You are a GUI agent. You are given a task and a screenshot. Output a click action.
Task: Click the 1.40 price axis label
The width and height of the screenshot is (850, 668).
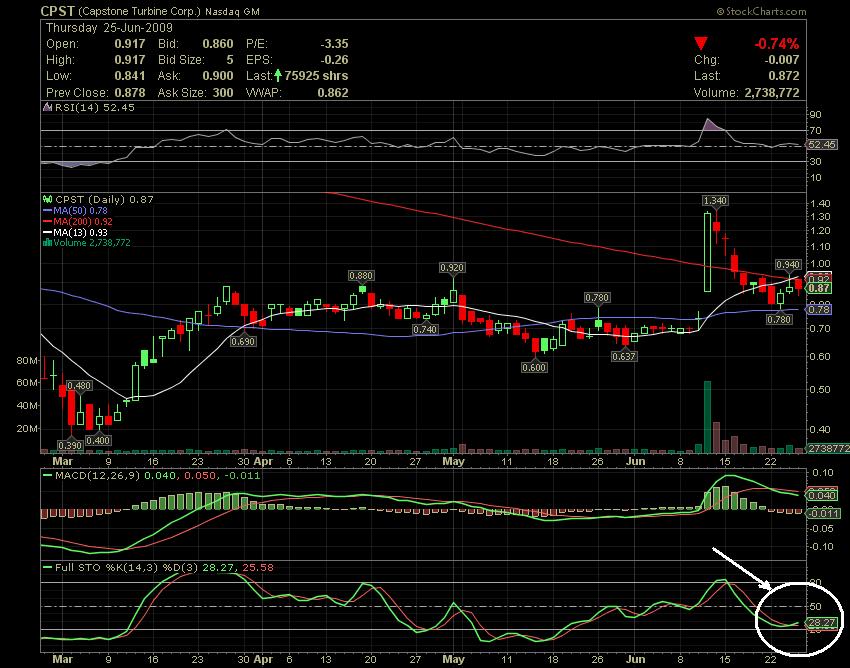click(820, 204)
